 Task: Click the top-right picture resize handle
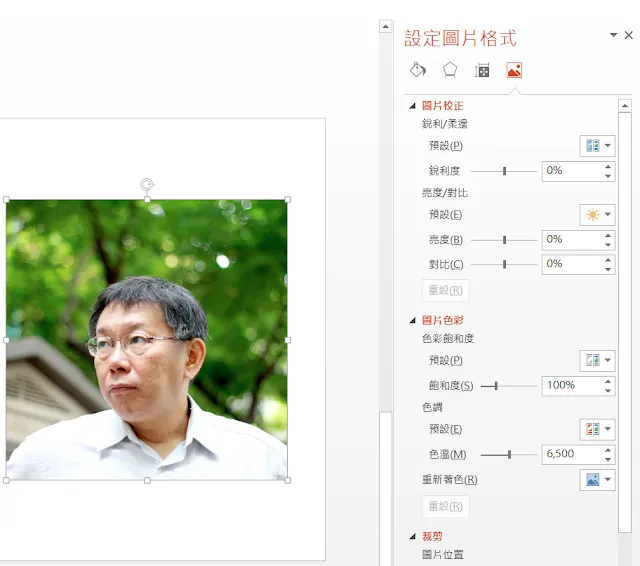click(287, 200)
